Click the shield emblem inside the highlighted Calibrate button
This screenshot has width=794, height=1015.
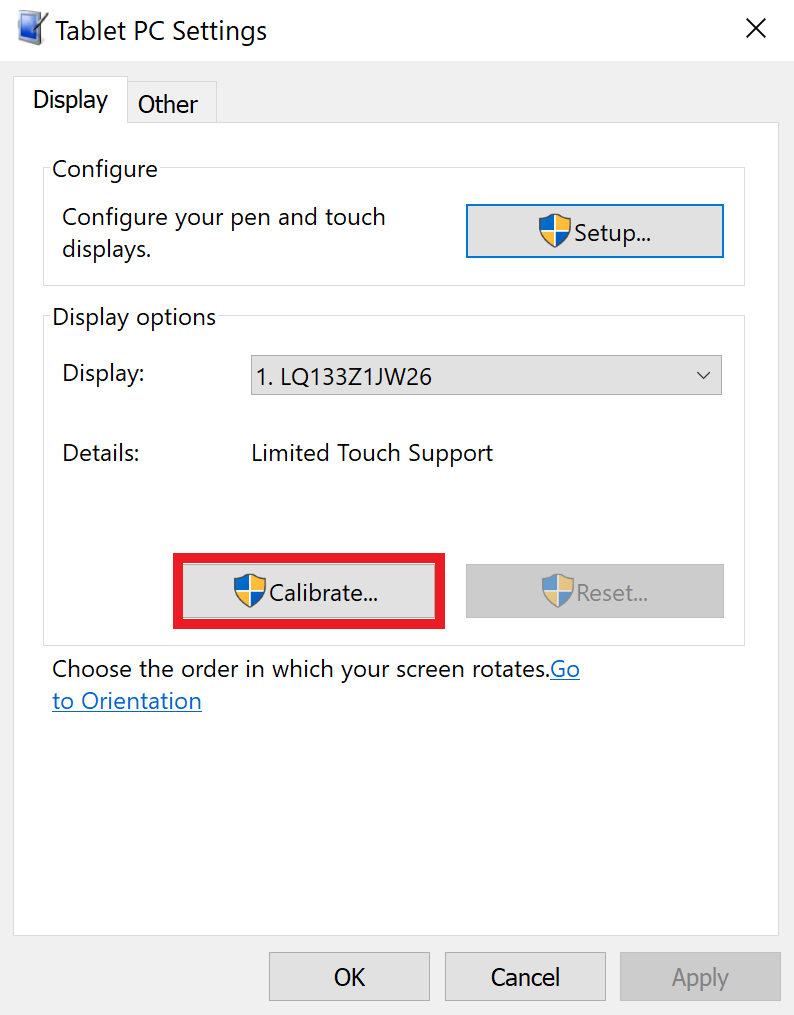pyautogui.click(x=250, y=591)
